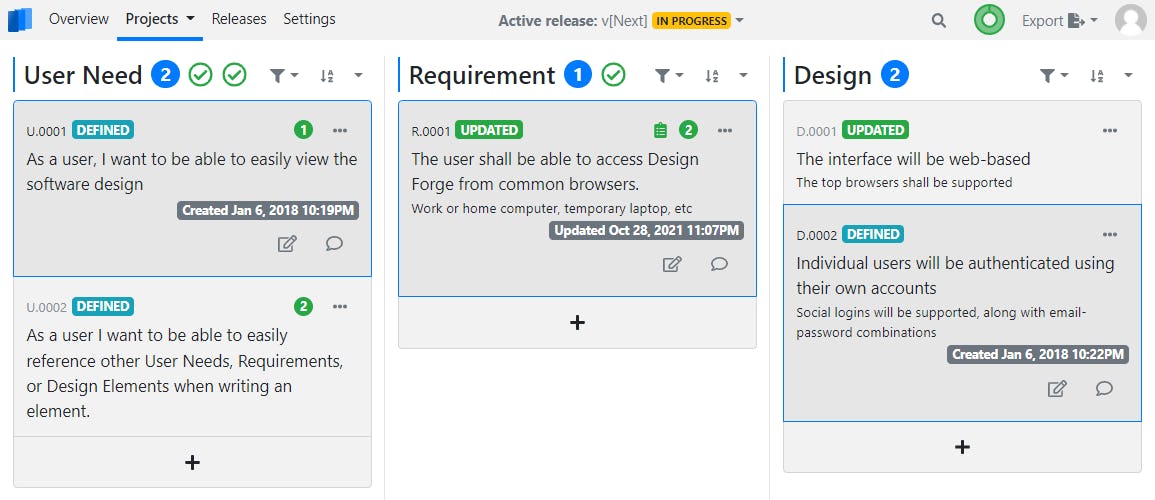Open the user profile avatar
The image size is (1155, 500).
pos(1131,20)
